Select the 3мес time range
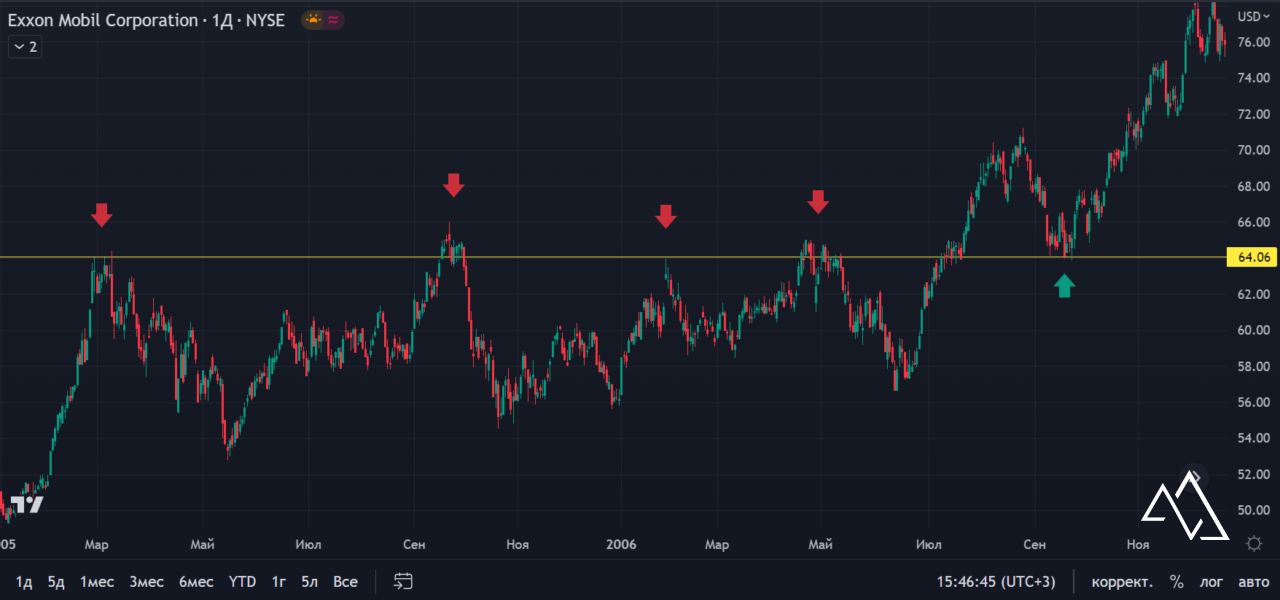 tap(146, 581)
